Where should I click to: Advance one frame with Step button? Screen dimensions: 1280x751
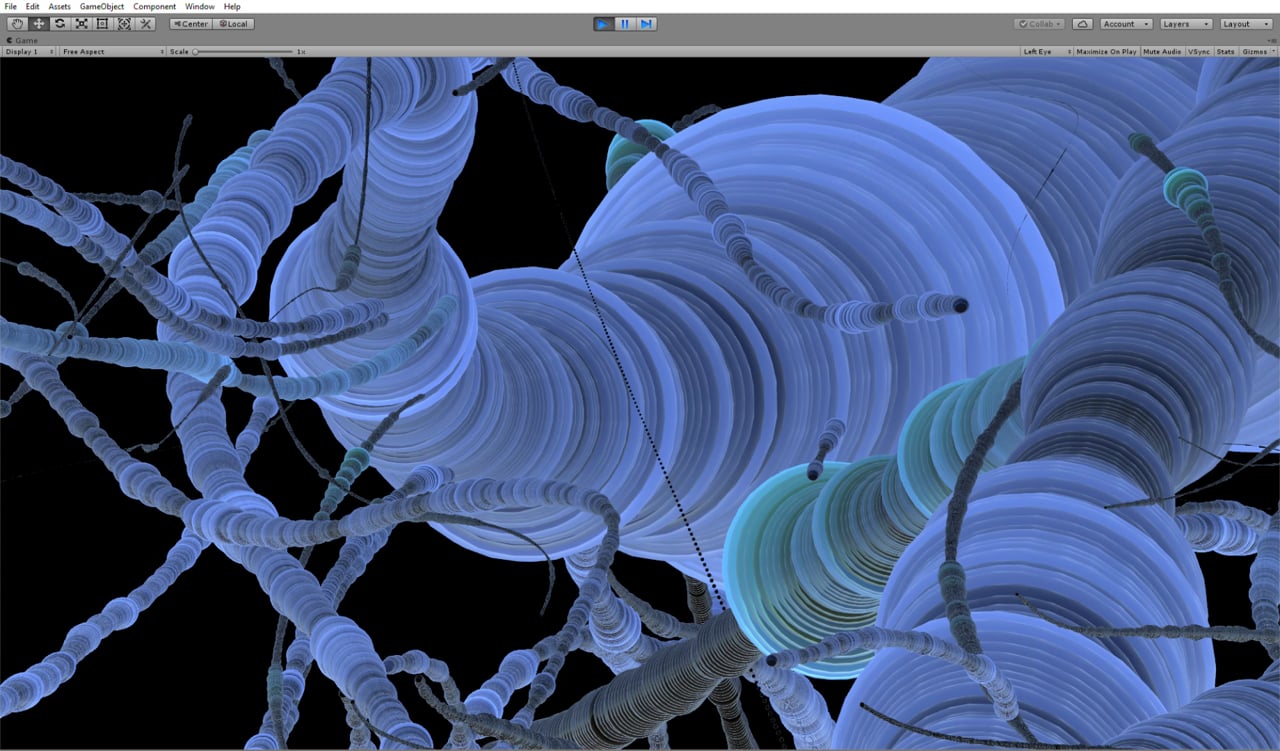click(646, 24)
